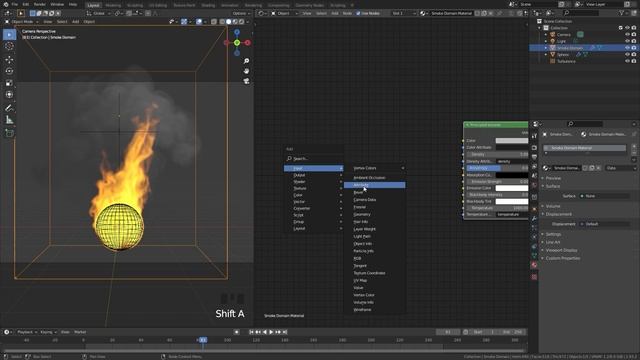Image resolution: width=640 pixels, height=360 pixels.
Task: Expand the Custom Properties panel
Action: click(562, 258)
